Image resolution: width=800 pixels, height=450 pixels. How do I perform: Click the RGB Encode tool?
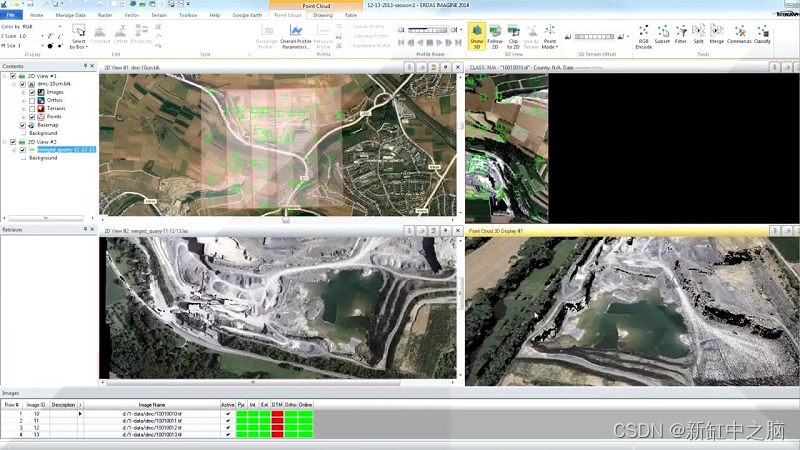click(x=643, y=36)
